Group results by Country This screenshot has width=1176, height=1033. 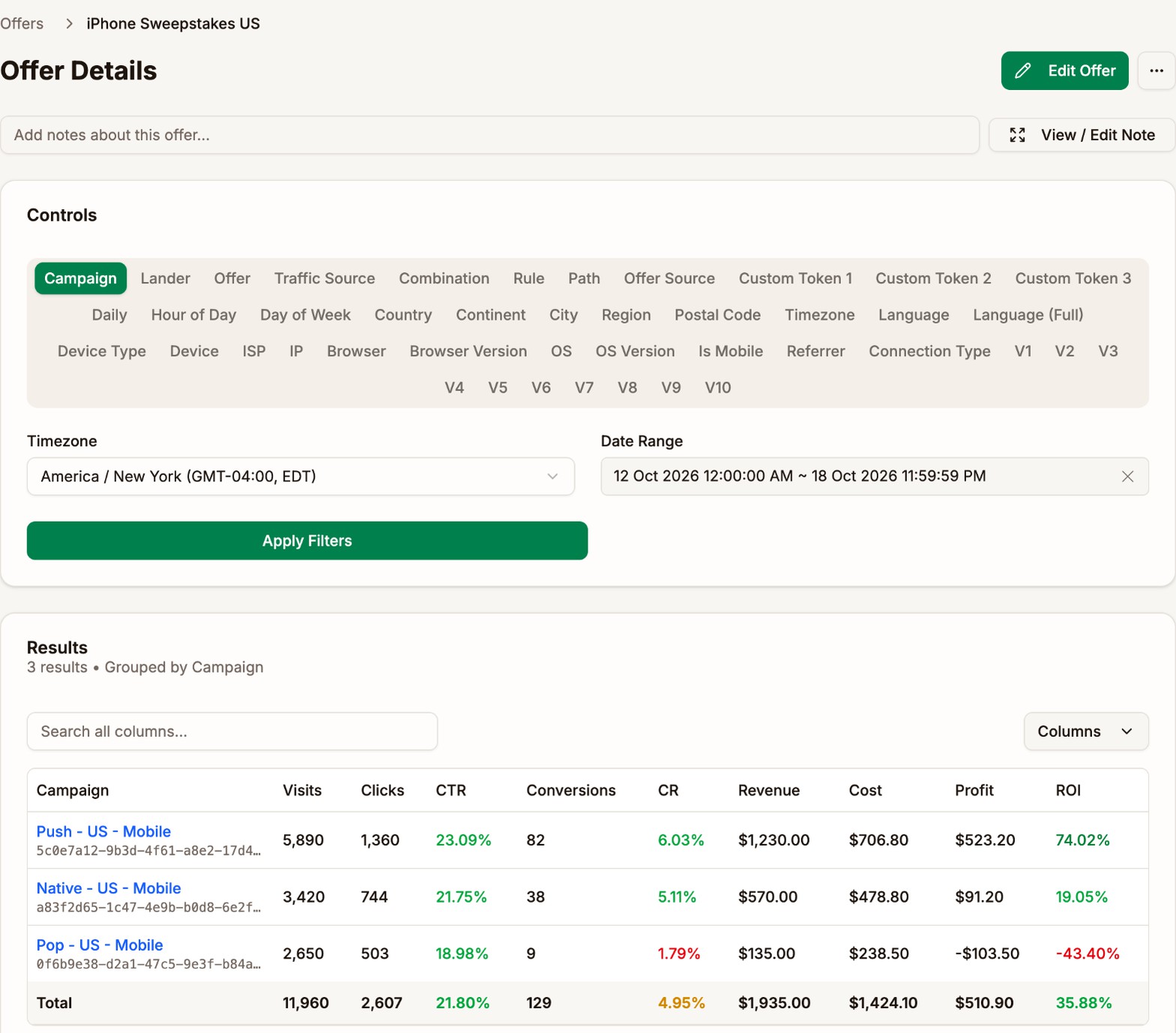pos(403,315)
